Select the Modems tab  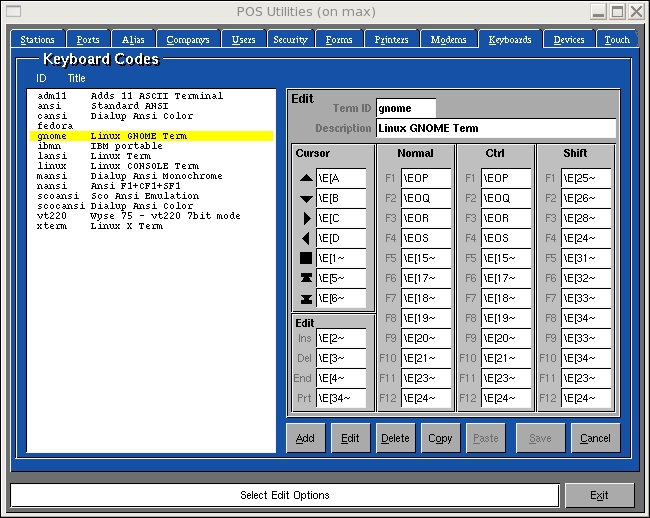pos(448,39)
